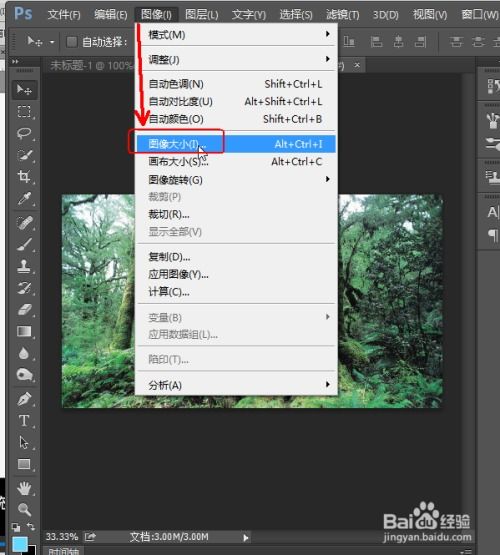This screenshot has width=500, height=555.
Task: Click the align left edges icon
Action: pyautogui.click(x=376, y=42)
